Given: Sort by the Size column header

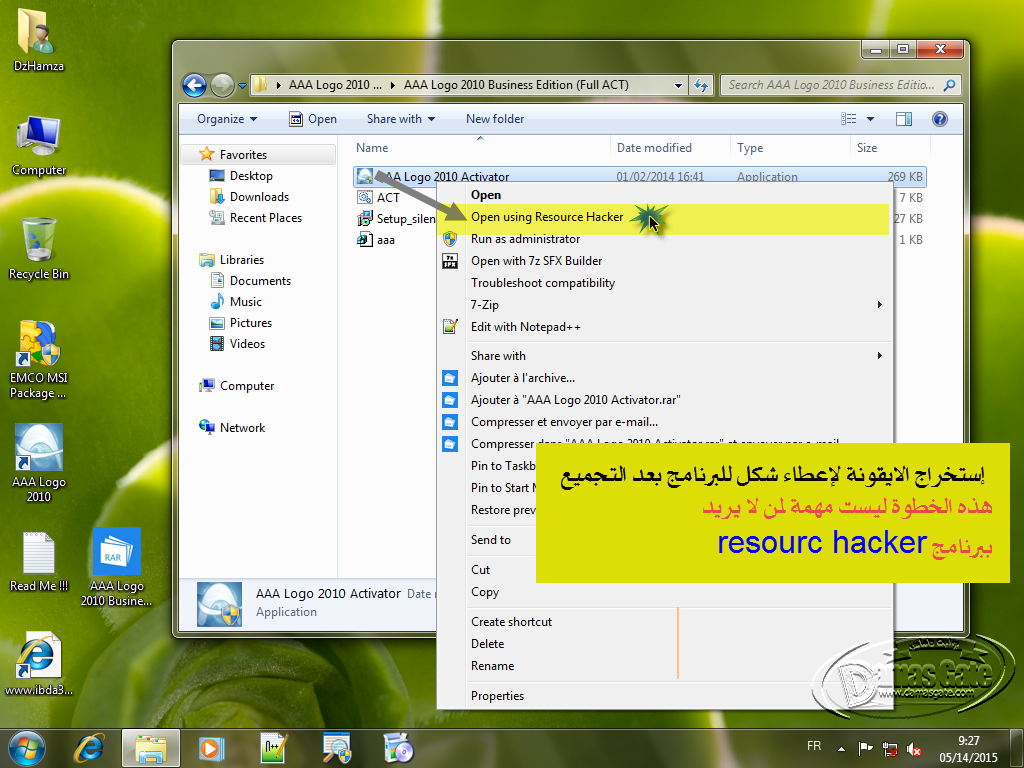Looking at the screenshot, I should point(889,148).
